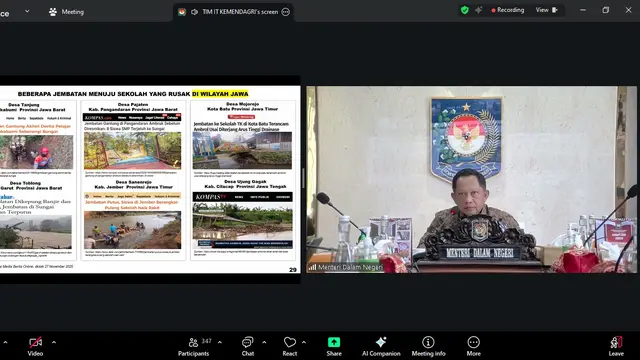
Task: Expand chat options chevron
Action: click(264, 342)
